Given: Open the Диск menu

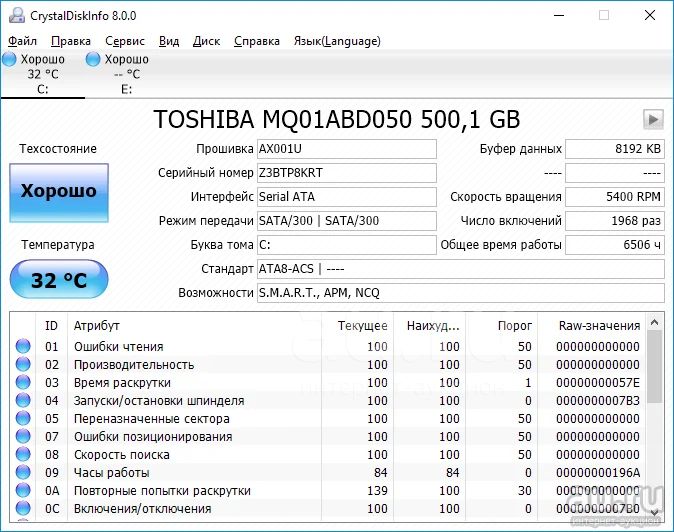Looking at the screenshot, I should [206, 41].
